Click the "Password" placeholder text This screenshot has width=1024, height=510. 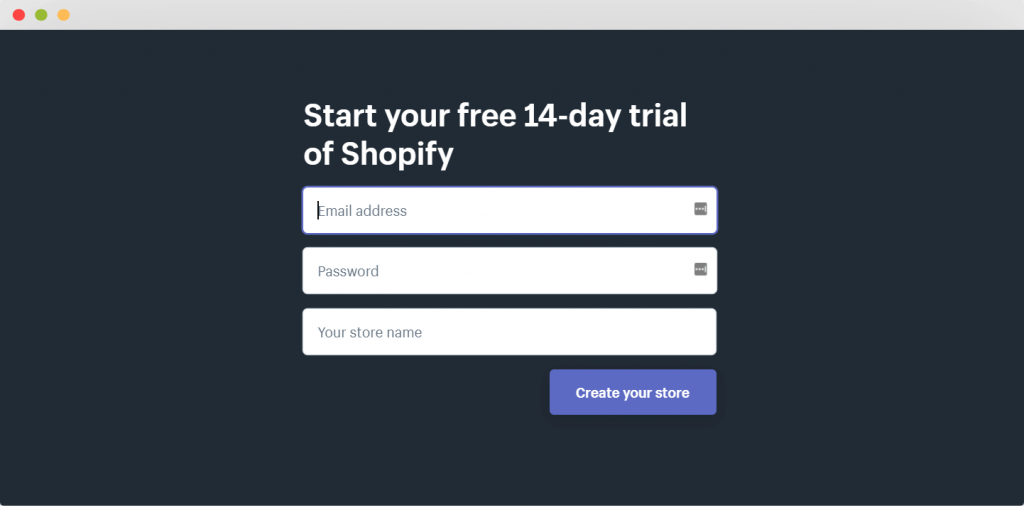(x=348, y=271)
